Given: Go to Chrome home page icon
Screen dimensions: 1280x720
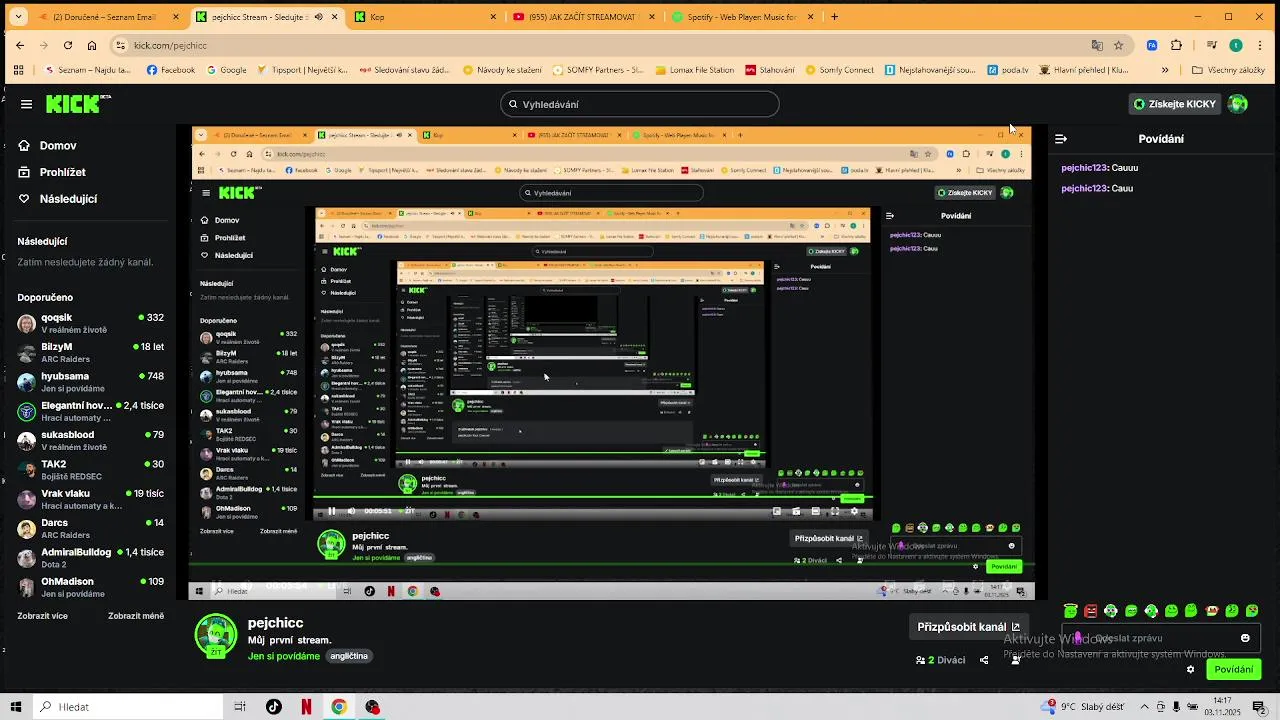Looking at the screenshot, I should 92,45.
